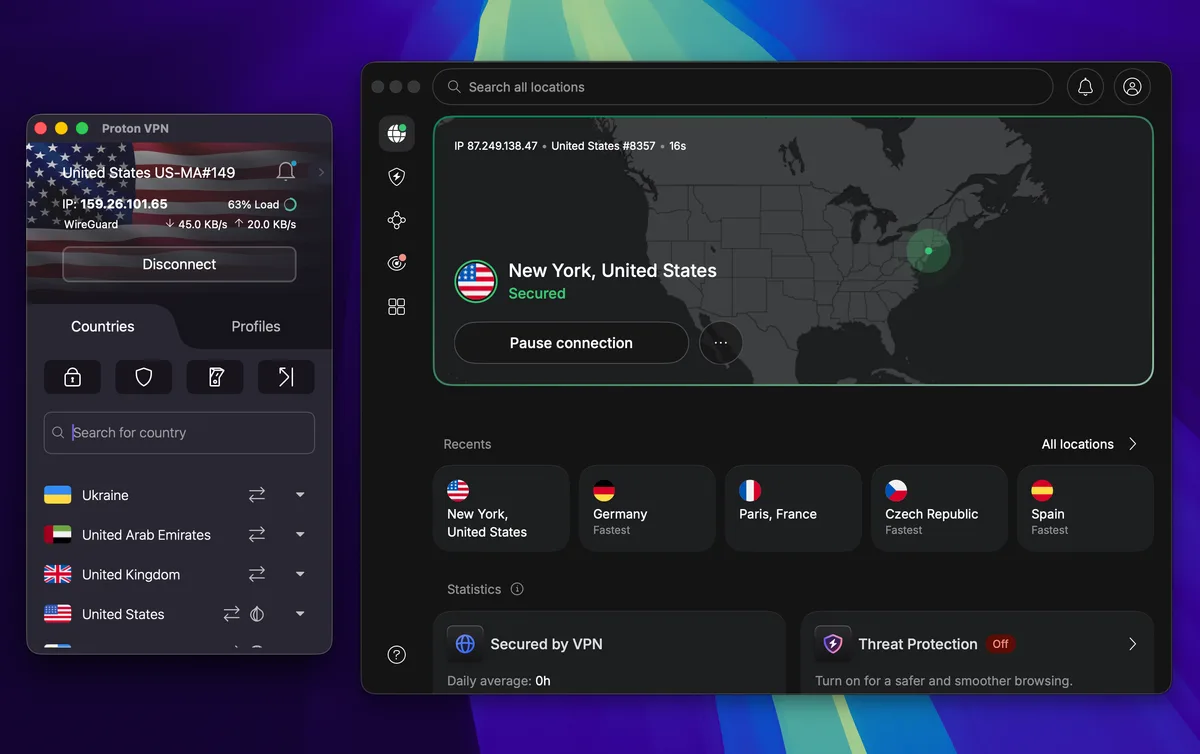Click the US flag beside New York, United States
1200x754 pixels.
coord(476,281)
